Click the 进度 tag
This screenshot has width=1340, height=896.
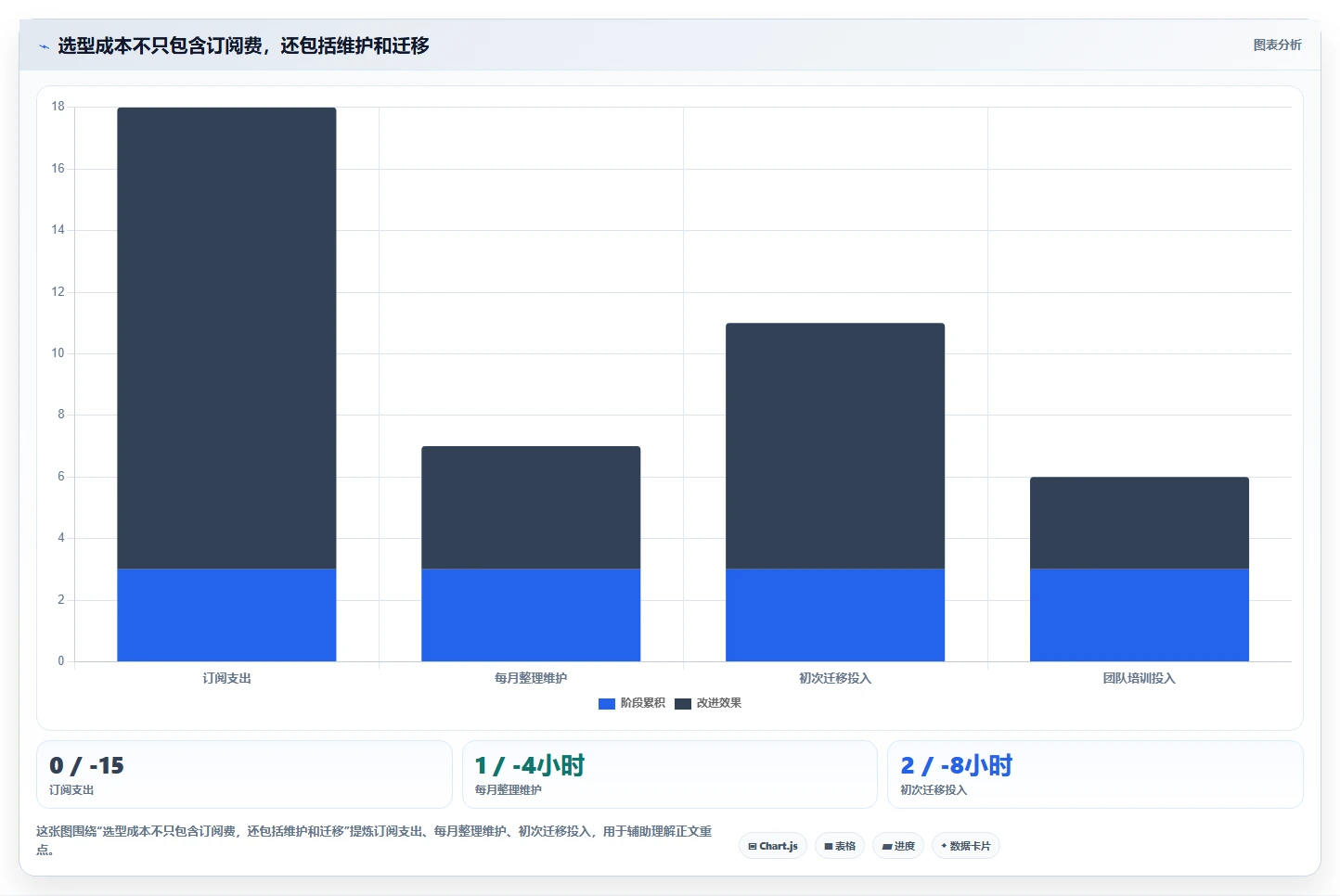[x=898, y=846]
